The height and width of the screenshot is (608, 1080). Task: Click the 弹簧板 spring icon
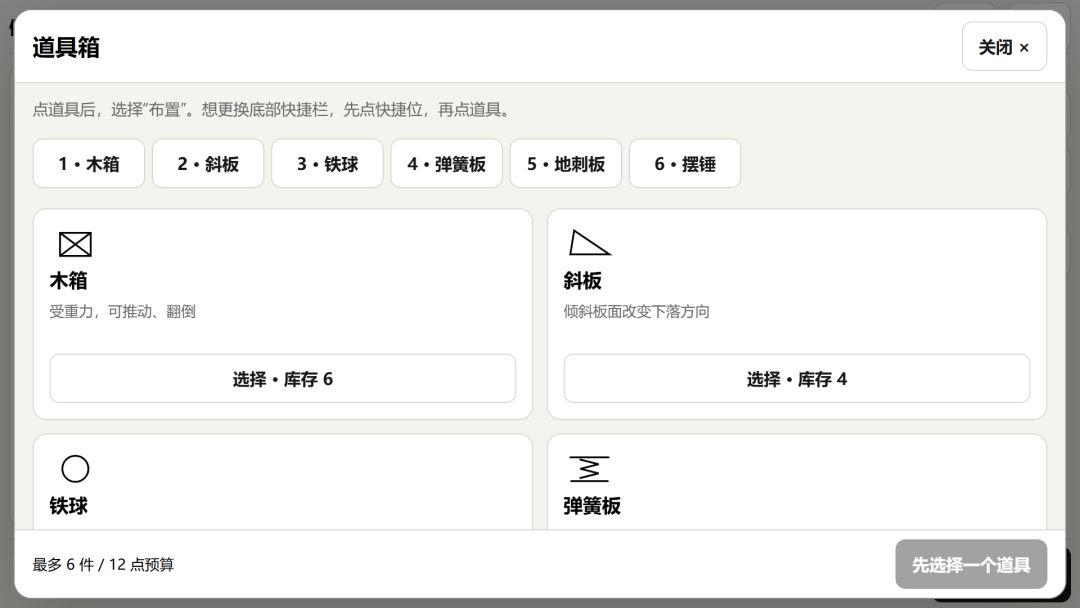(590, 469)
